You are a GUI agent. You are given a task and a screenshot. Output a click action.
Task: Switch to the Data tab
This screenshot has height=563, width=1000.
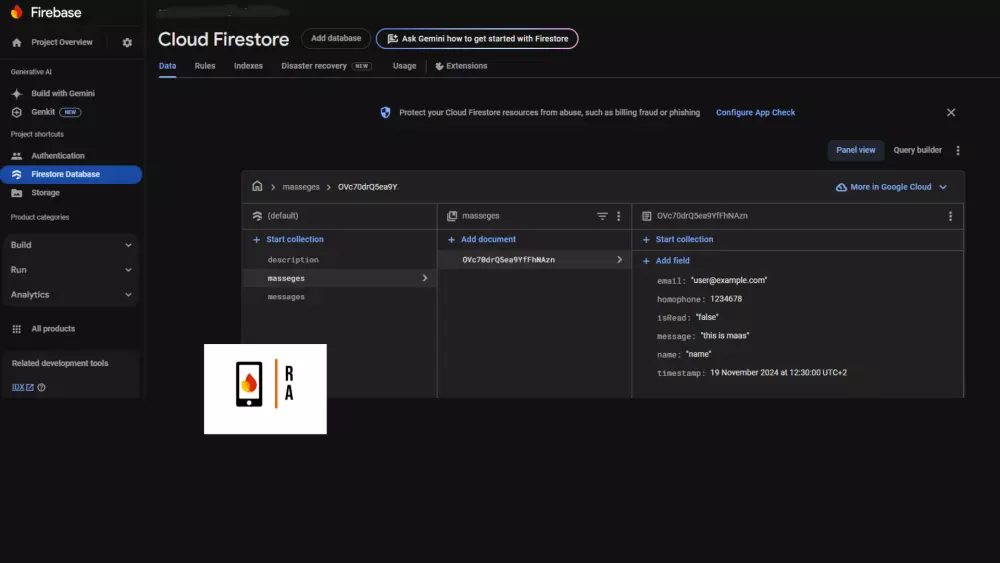[167, 66]
